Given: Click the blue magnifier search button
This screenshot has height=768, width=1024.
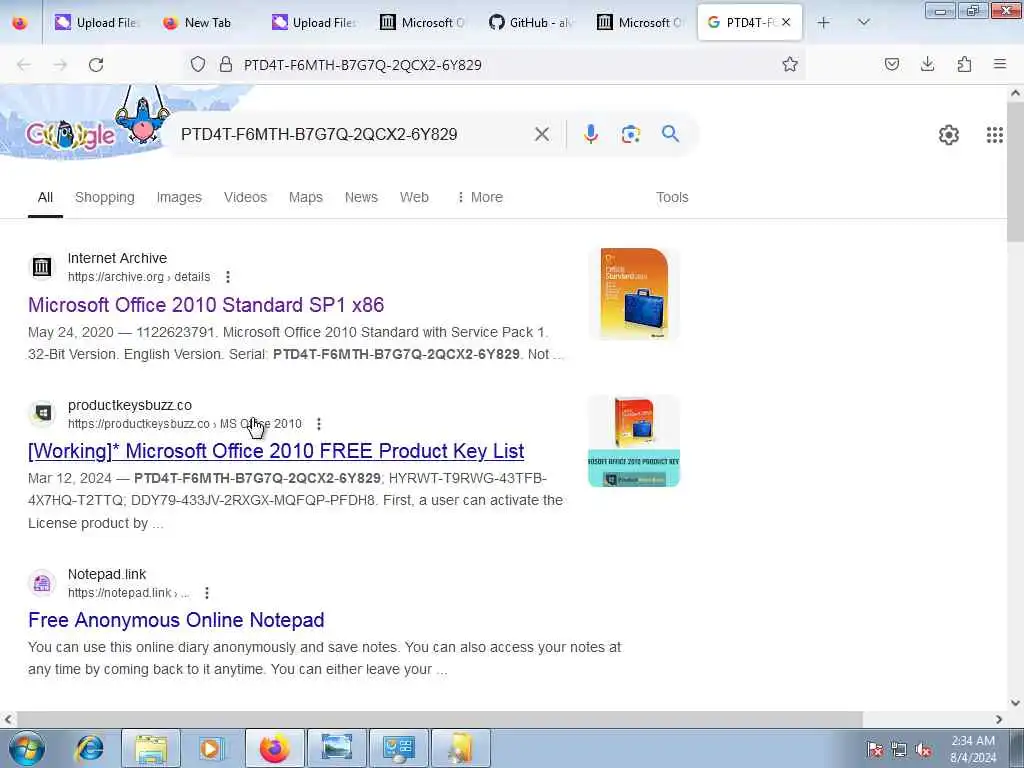Looking at the screenshot, I should coord(670,134).
